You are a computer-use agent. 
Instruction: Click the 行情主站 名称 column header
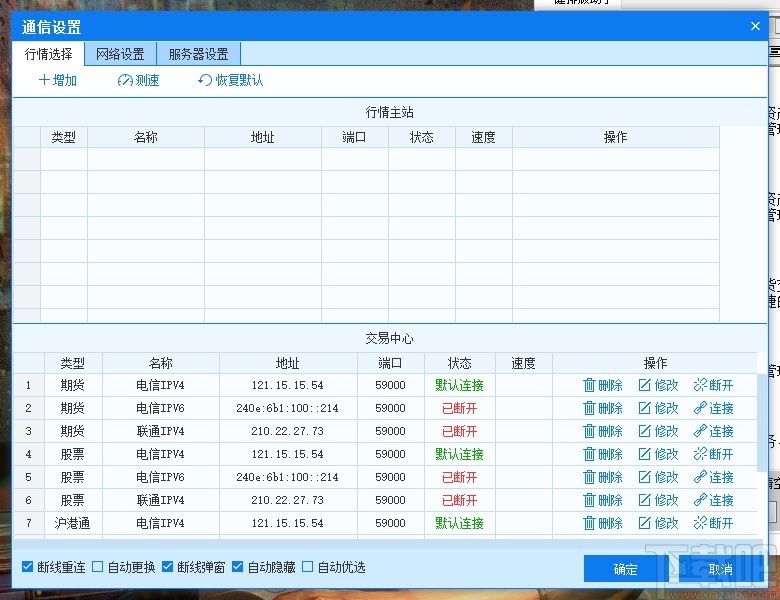click(146, 137)
